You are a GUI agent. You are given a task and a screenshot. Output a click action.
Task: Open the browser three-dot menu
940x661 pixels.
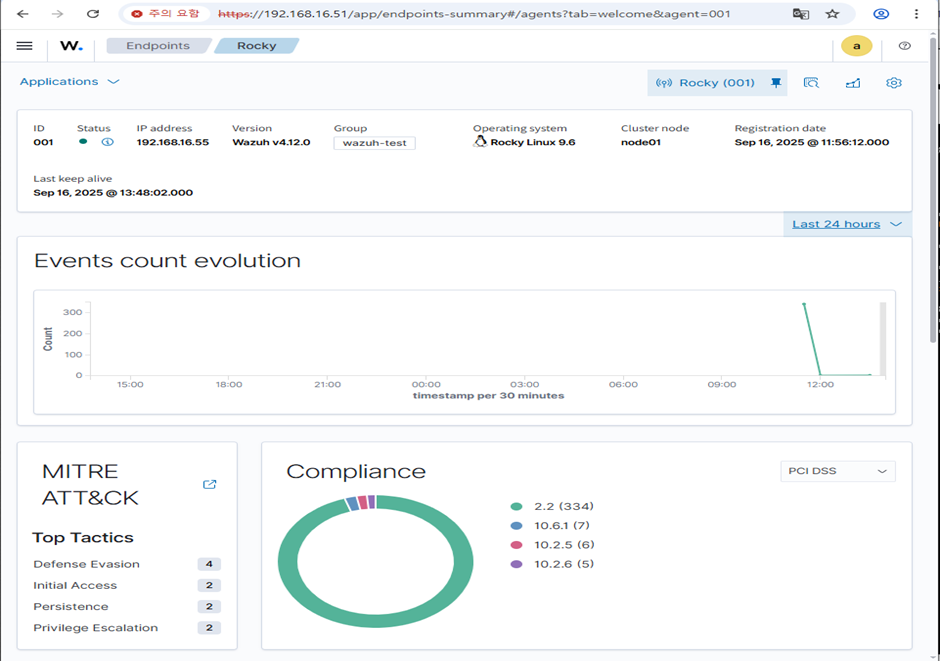916,14
